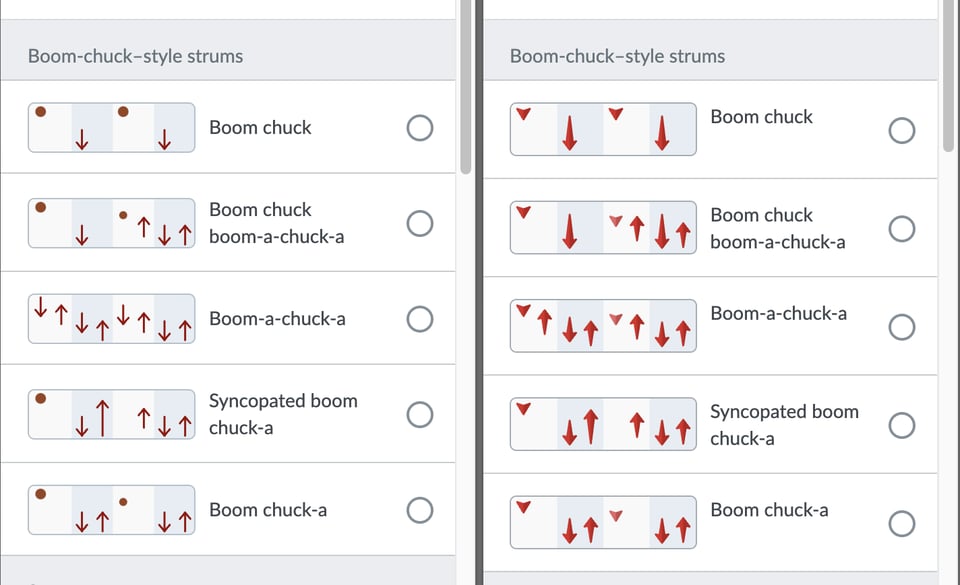Select Boom chuck radio in right panel

coord(901,131)
